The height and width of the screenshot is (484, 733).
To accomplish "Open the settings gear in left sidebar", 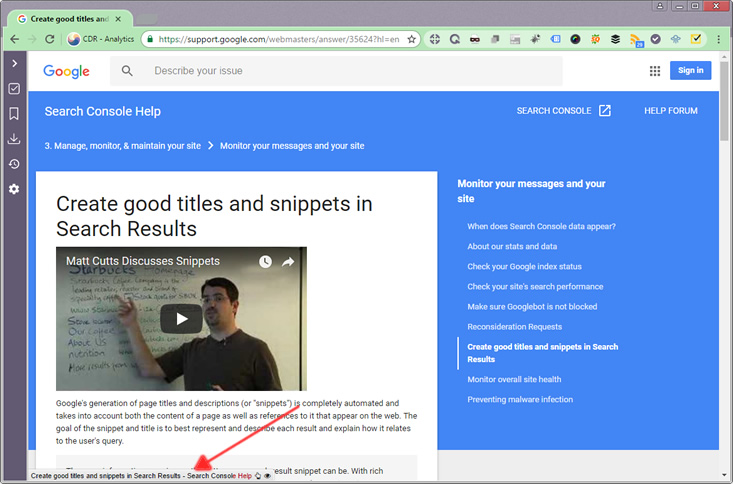I will point(14,189).
